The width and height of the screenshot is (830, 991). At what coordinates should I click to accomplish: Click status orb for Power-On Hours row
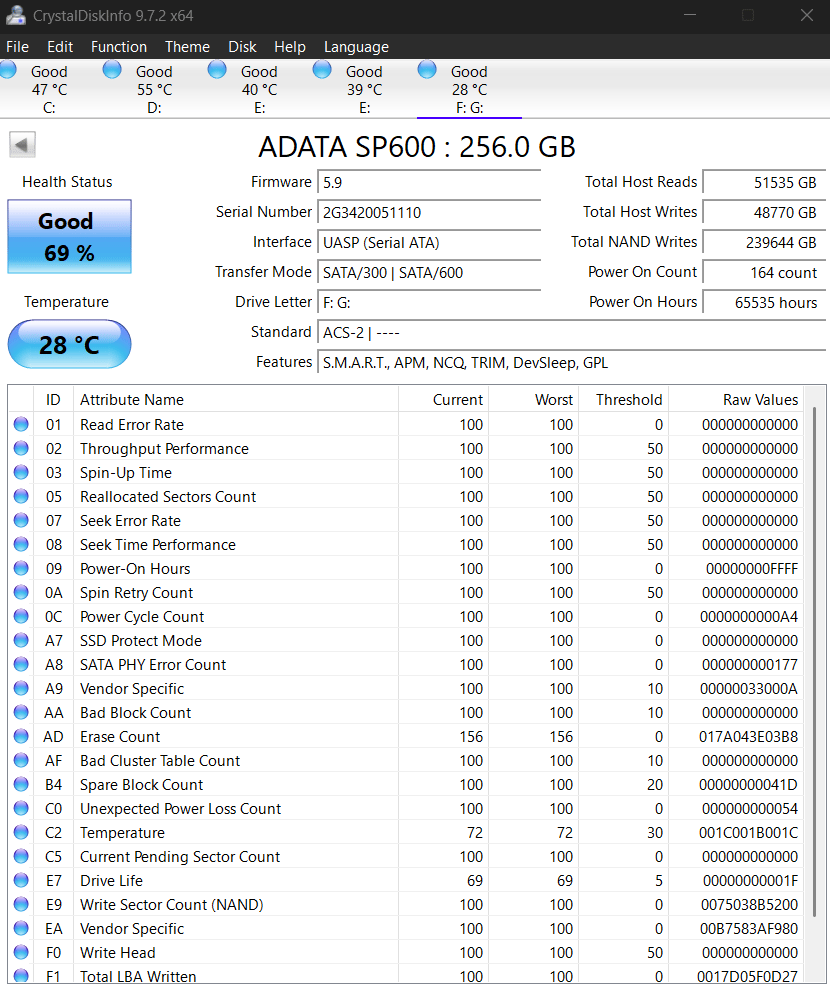[x=21, y=568]
